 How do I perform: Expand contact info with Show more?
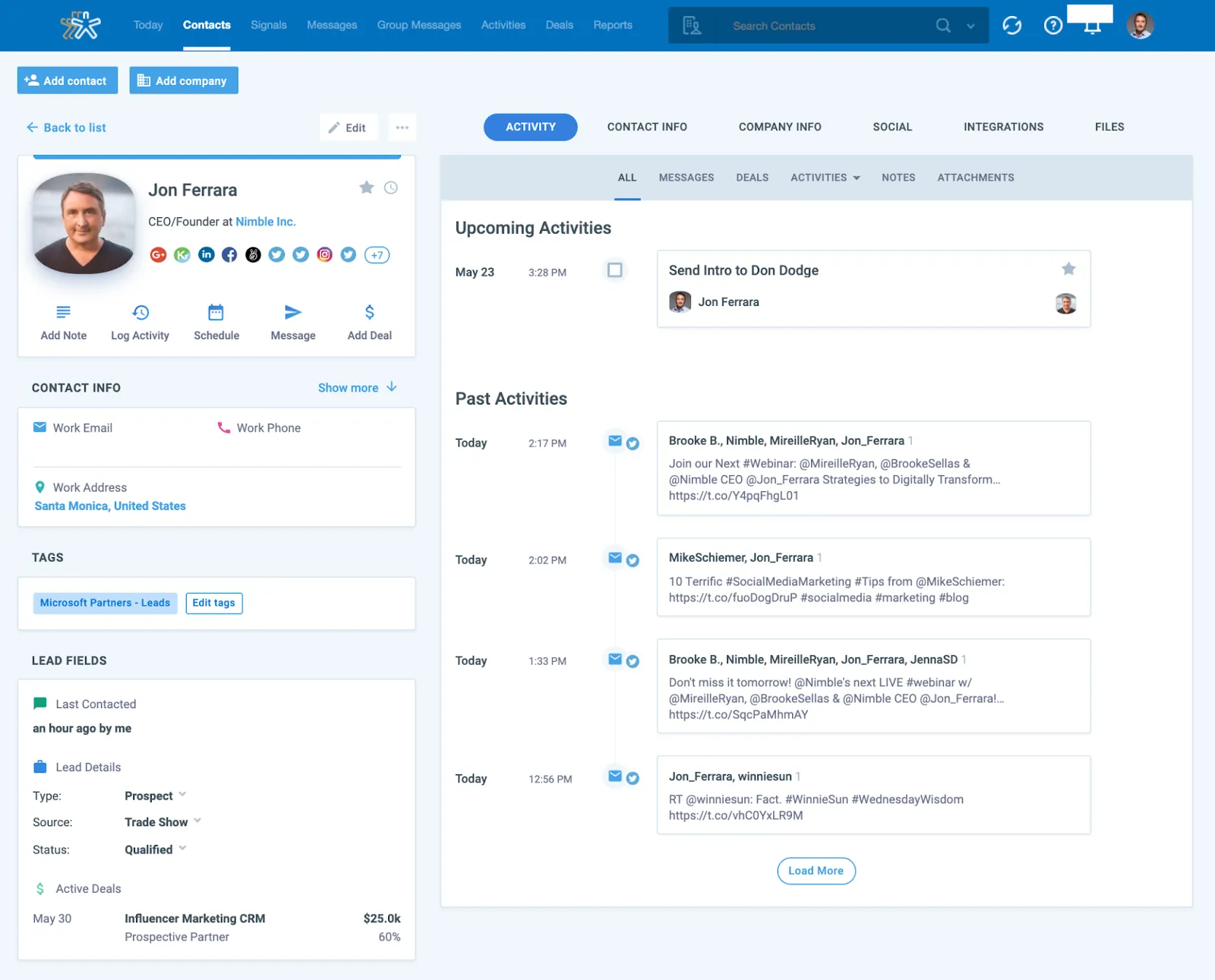coord(358,388)
